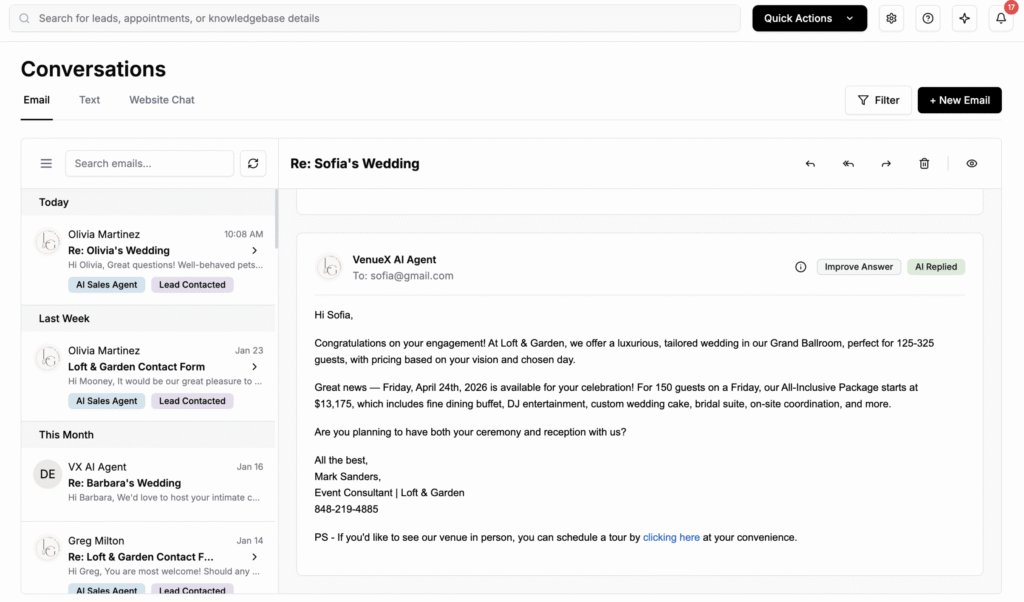The width and height of the screenshot is (1024, 602).
Task: Switch to the Website Chat tab
Action: tap(161, 100)
